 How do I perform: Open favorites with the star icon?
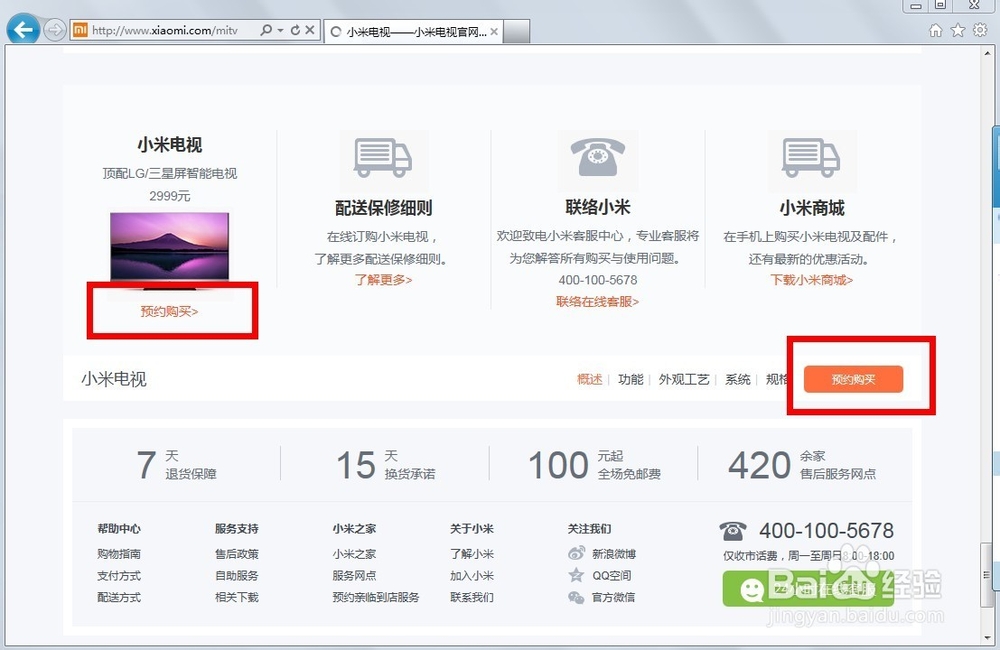click(958, 30)
